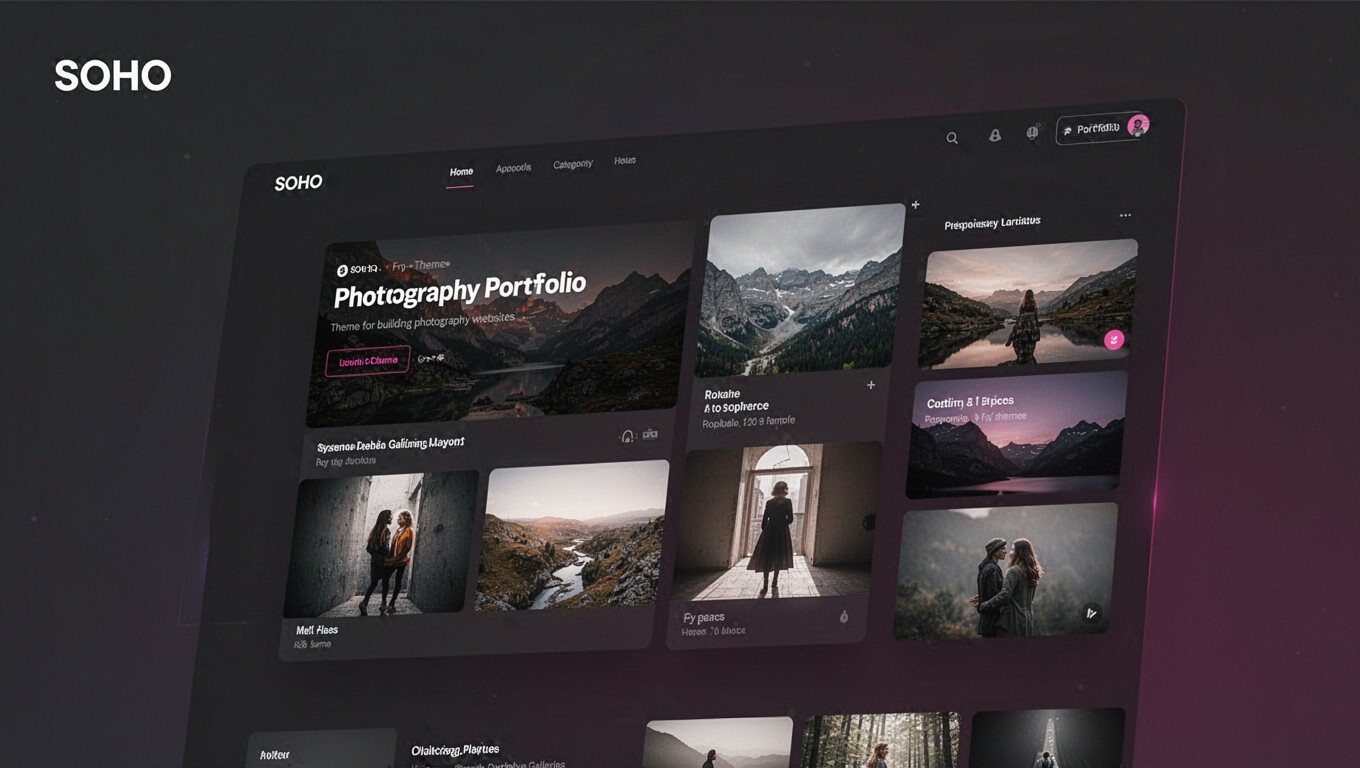
Task: Open the Category tab in navigation
Action: [573, 164]
